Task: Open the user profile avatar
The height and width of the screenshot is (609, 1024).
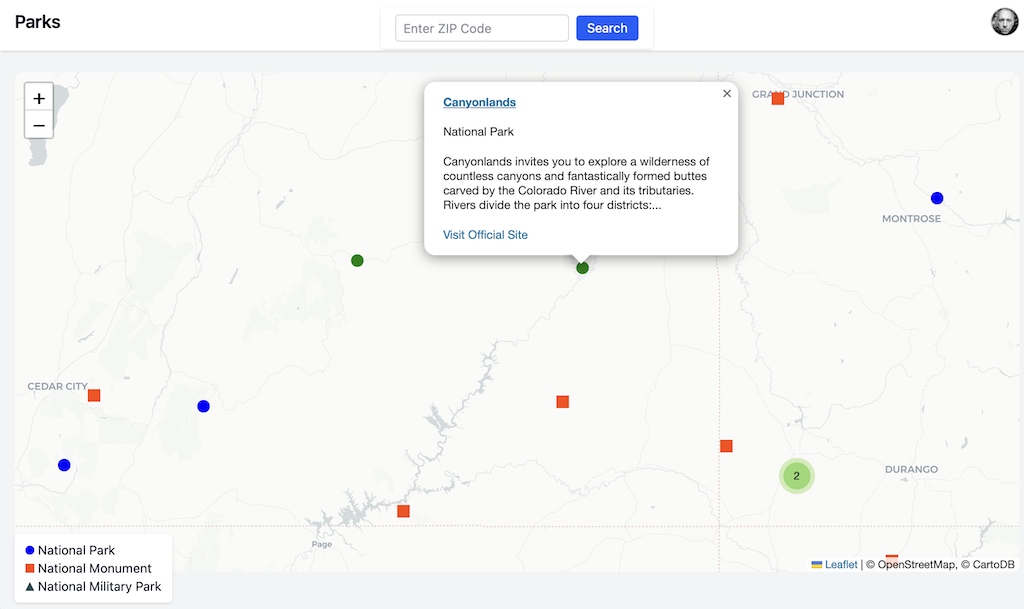Action: coord(1004,22)
